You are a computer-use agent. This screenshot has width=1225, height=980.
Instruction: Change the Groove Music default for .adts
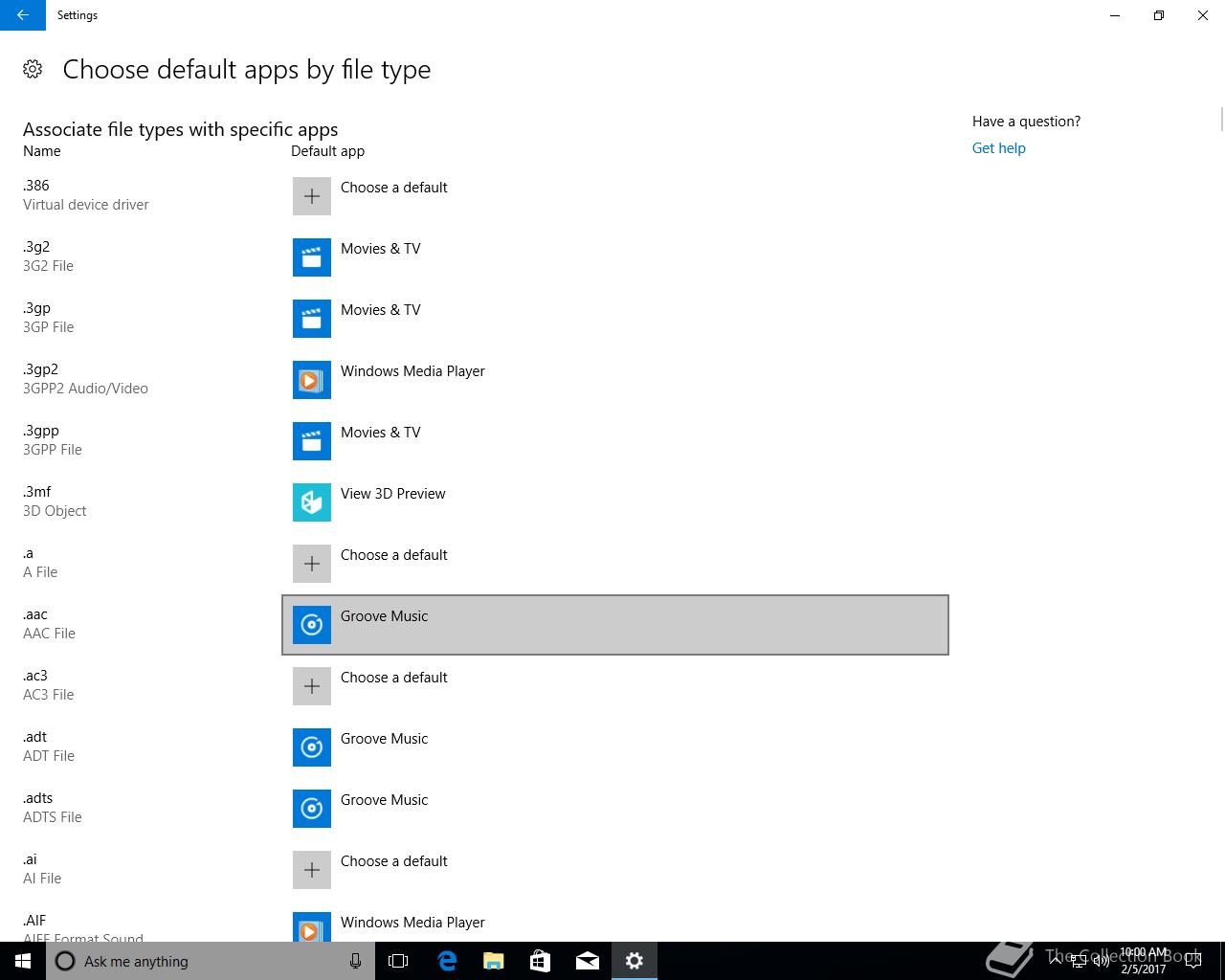[615, 809]
